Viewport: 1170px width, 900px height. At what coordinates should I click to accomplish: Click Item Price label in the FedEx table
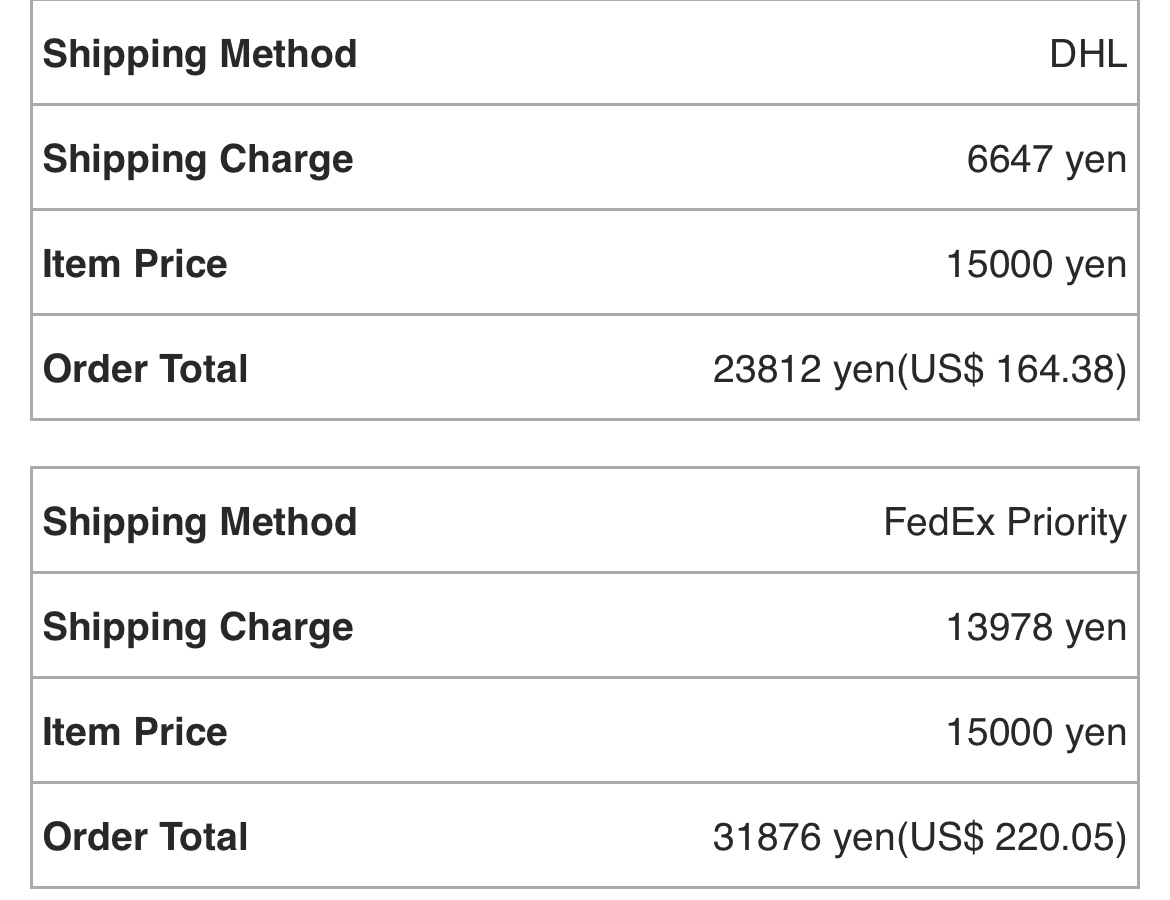tap(135, 732)
